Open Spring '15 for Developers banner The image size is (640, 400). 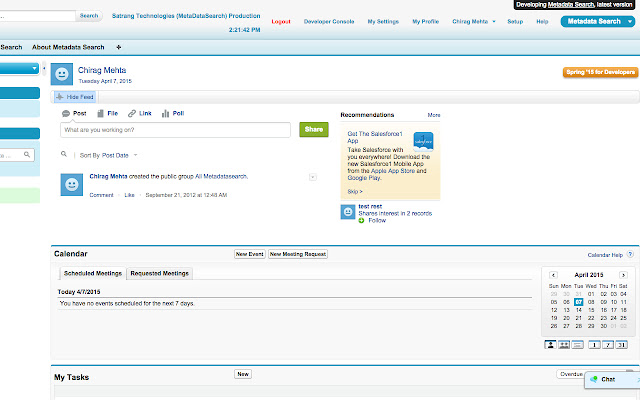(600, 72)
